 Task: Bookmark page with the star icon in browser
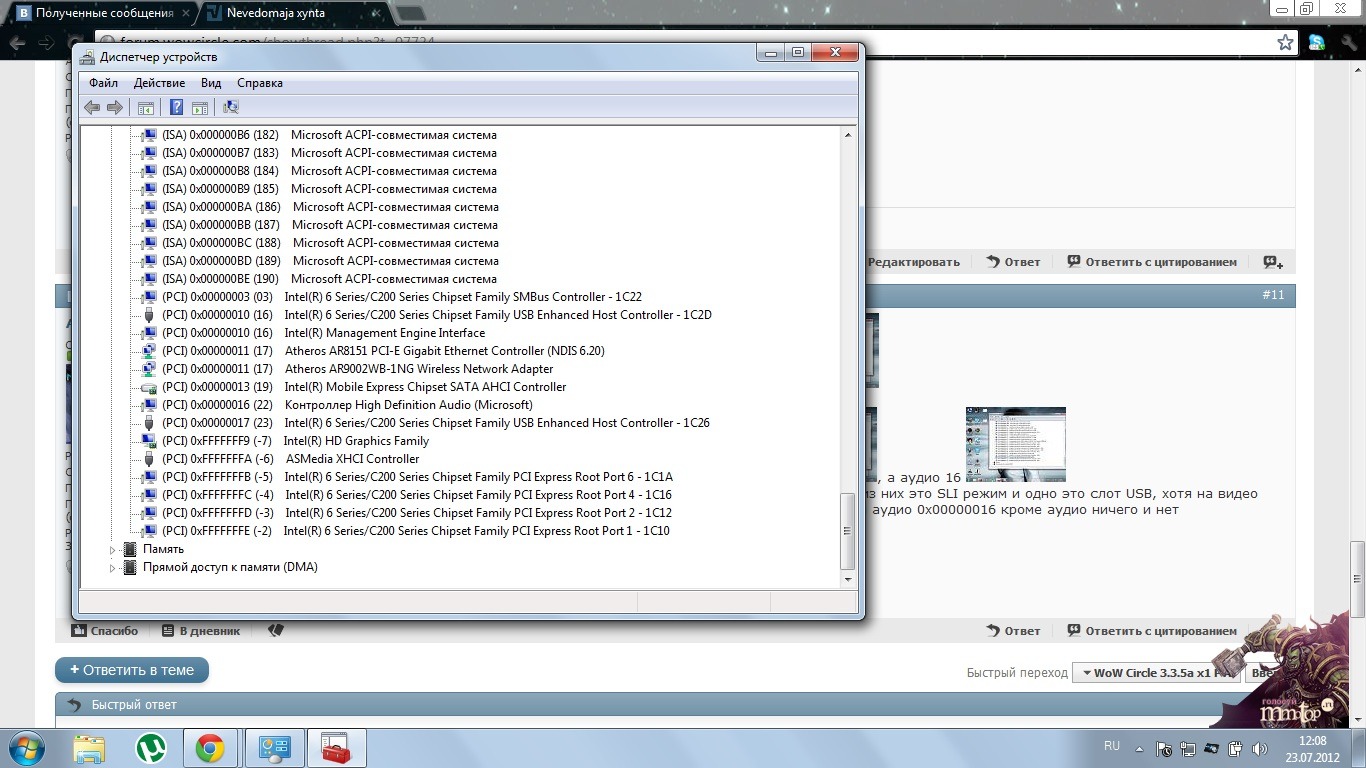point(1286,42)
